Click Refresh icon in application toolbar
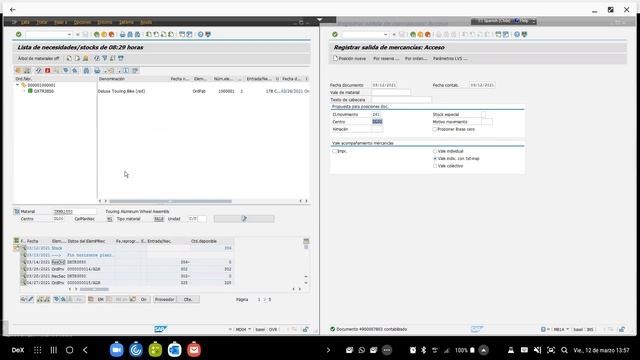 tap(97, 58)
